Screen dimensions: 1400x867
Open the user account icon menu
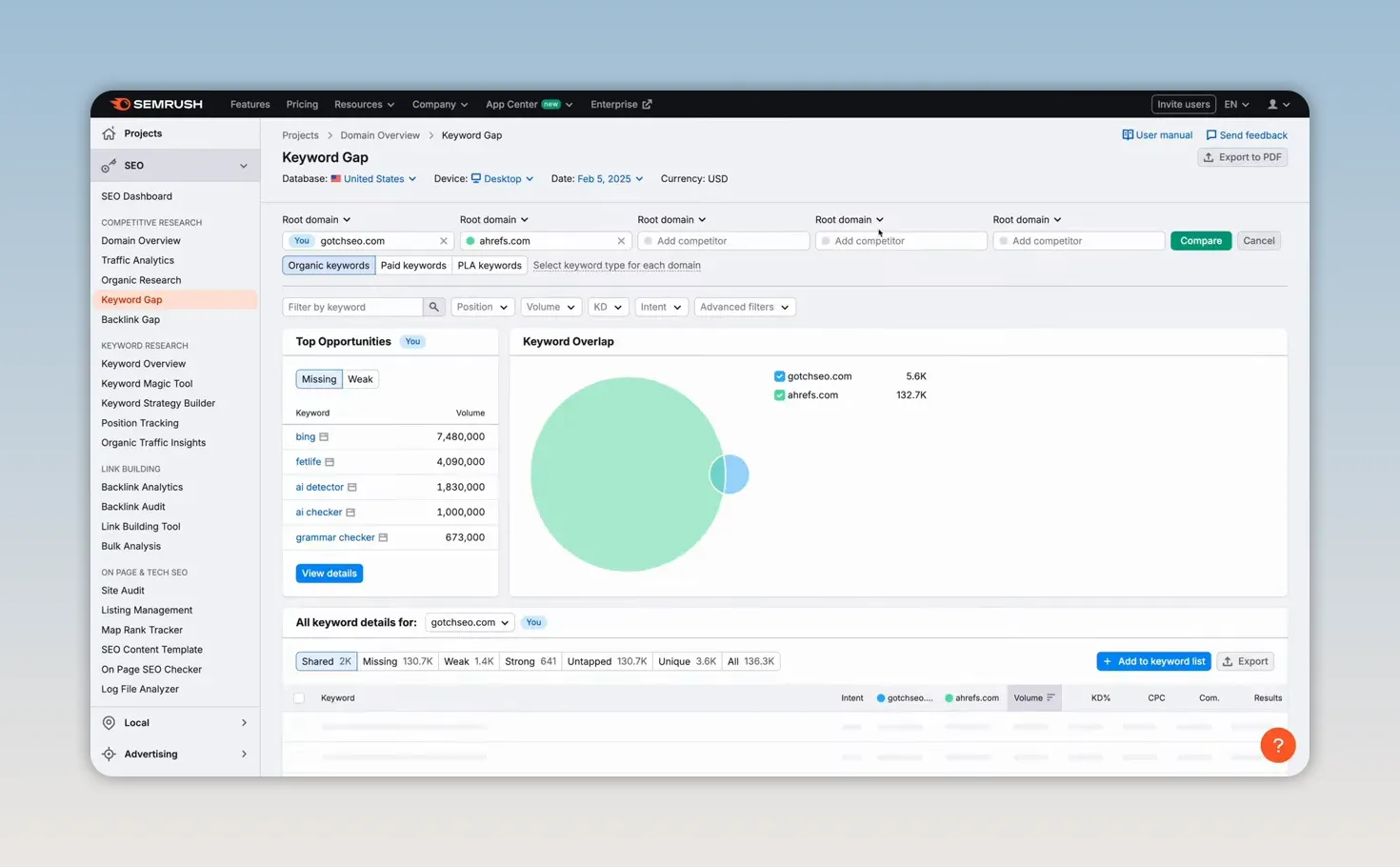tap(1278, 105)
